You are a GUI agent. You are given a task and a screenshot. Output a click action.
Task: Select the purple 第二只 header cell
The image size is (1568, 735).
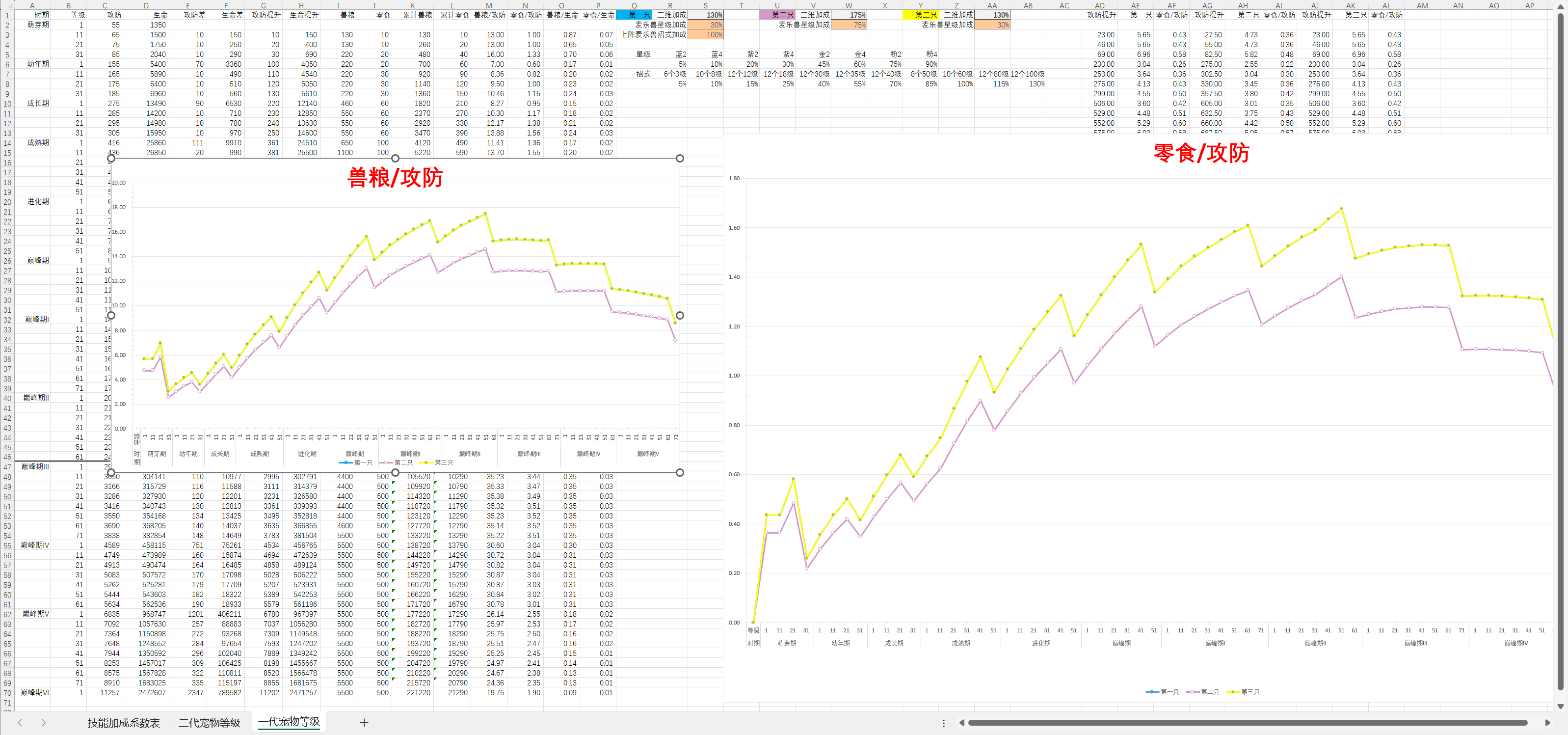click(777, 15)
